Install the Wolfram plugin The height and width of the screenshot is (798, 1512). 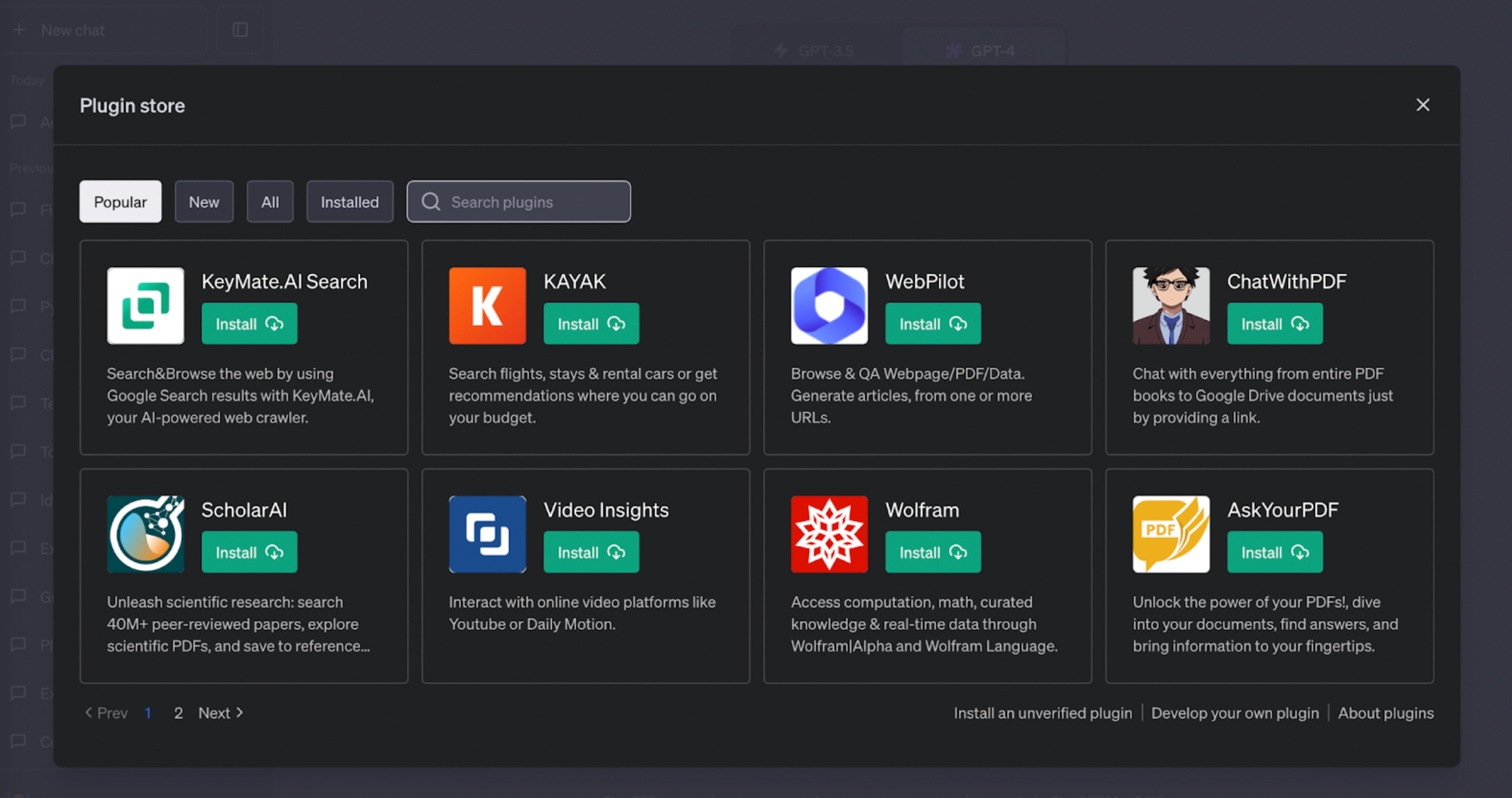pos(932,551)
